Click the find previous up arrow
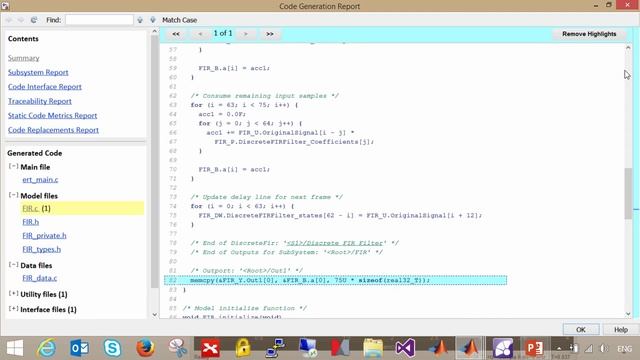 pyautogui.click(x=140, y=20)
